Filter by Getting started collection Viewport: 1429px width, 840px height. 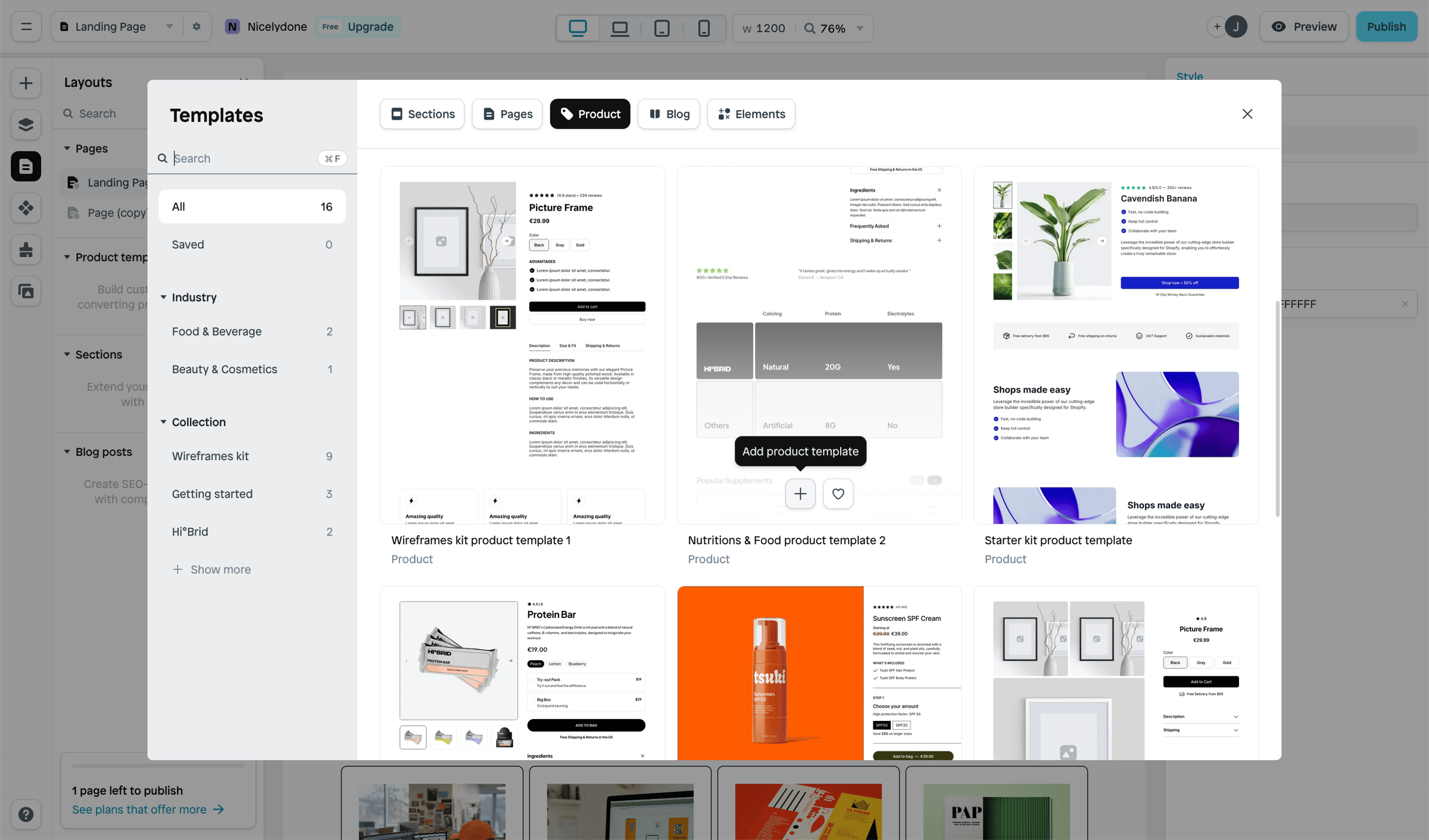(252, 494)
